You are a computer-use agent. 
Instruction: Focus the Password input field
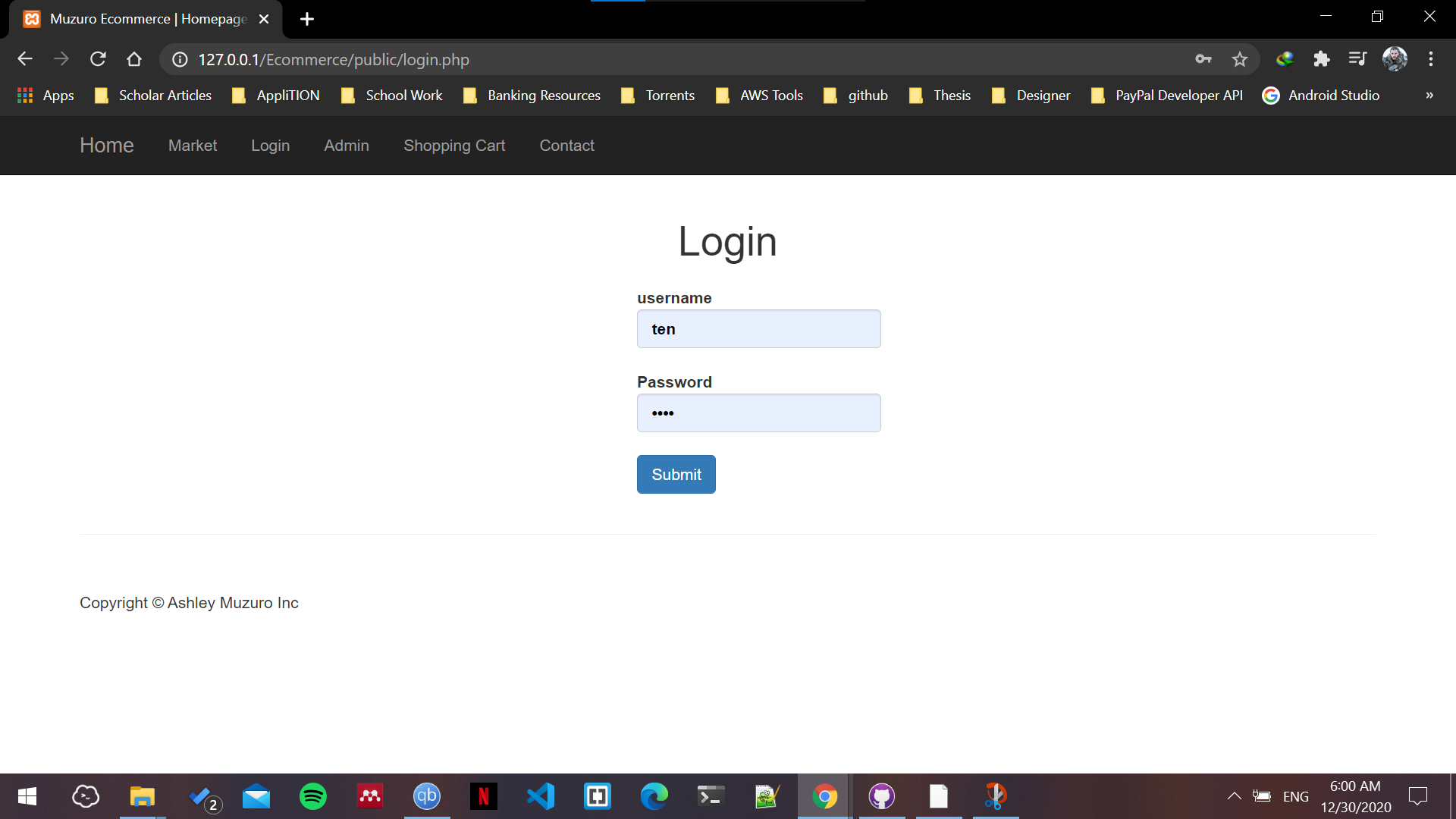(758, 413)
